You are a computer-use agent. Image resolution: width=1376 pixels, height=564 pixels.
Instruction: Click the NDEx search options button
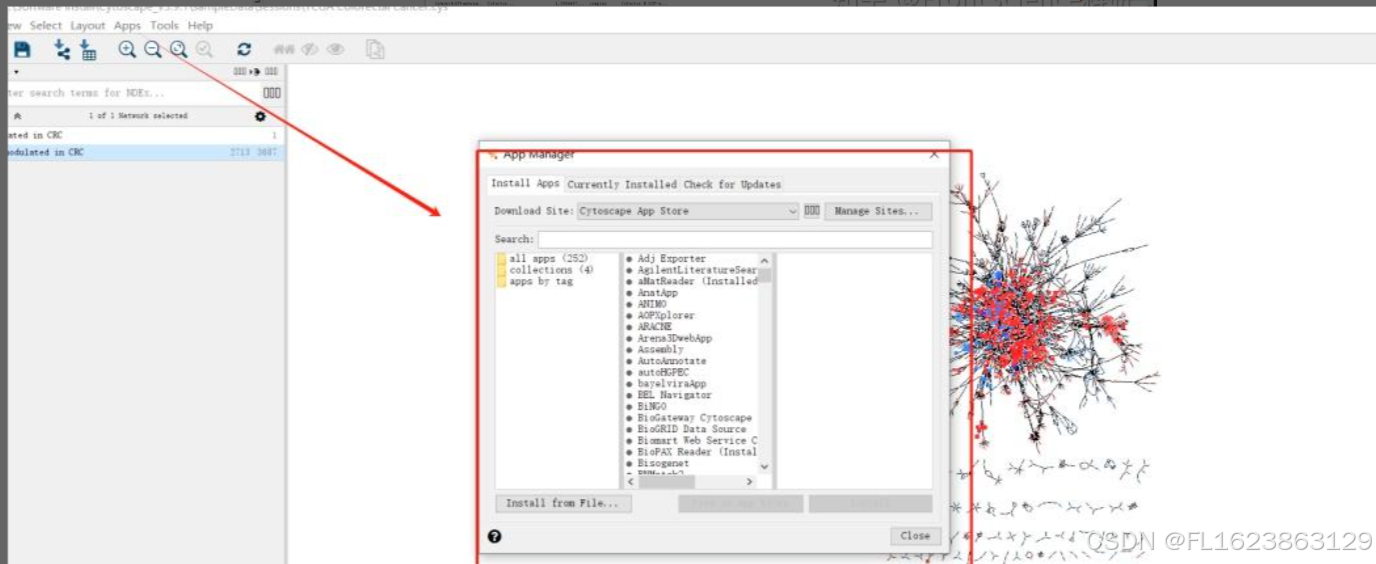pyautogui.click(x=272, y=93)
